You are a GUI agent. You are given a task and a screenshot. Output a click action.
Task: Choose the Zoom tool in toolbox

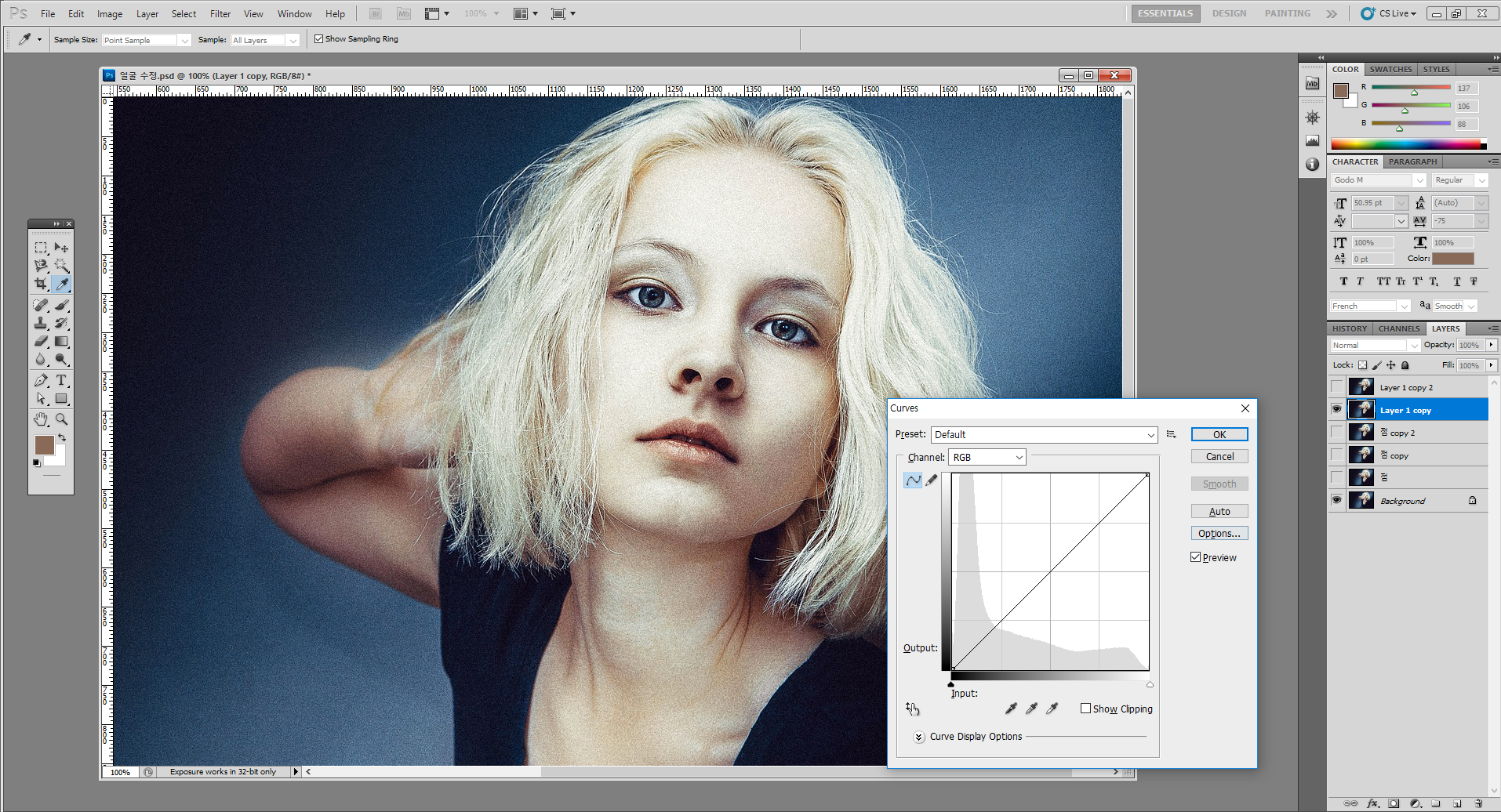61,419
